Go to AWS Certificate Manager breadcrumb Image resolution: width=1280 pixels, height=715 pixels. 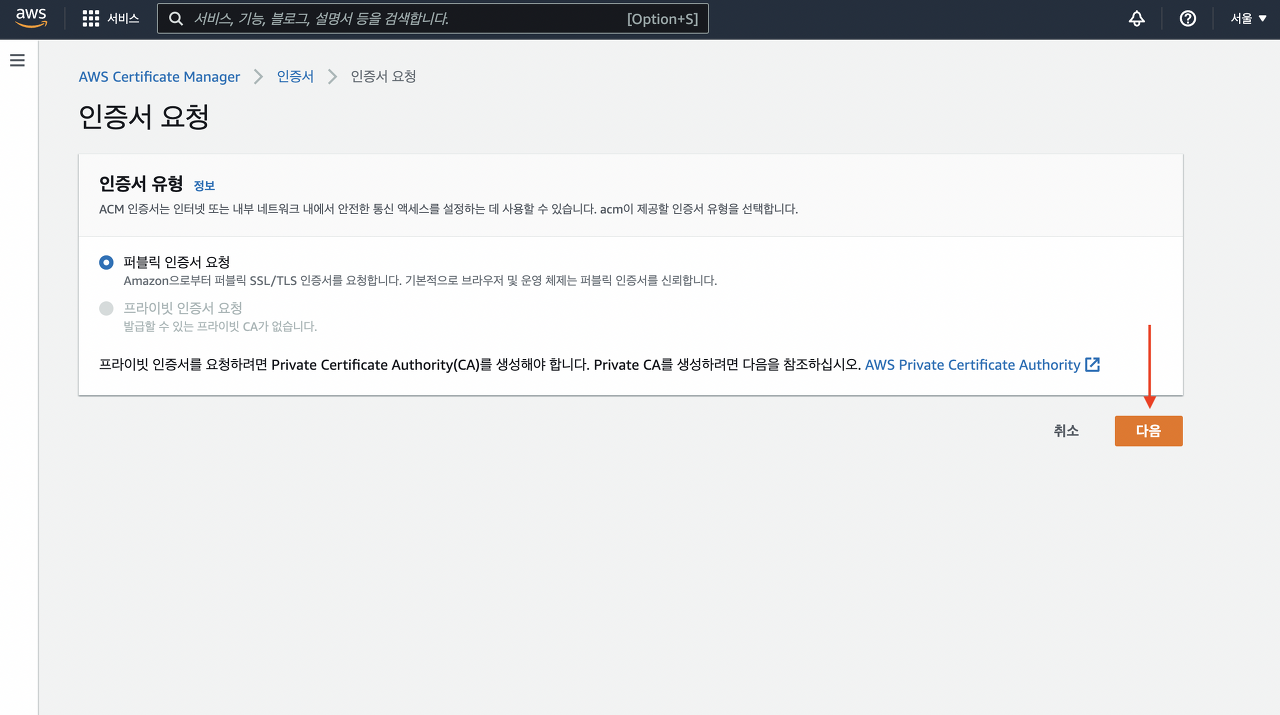(x=160, y=77)
